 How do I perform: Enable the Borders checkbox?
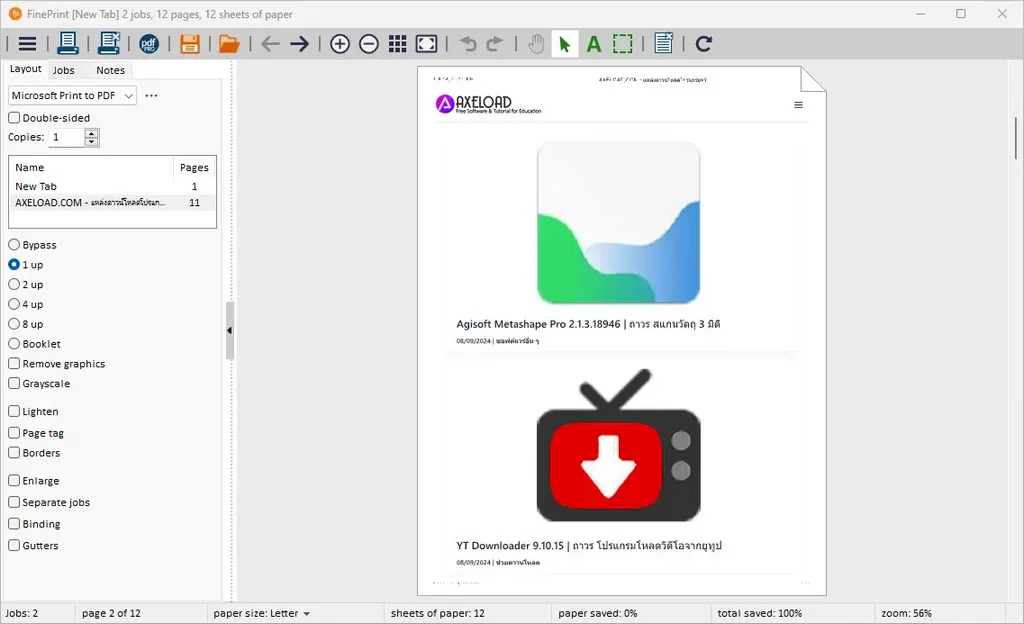pyautogui.click(x=14, y=452)
